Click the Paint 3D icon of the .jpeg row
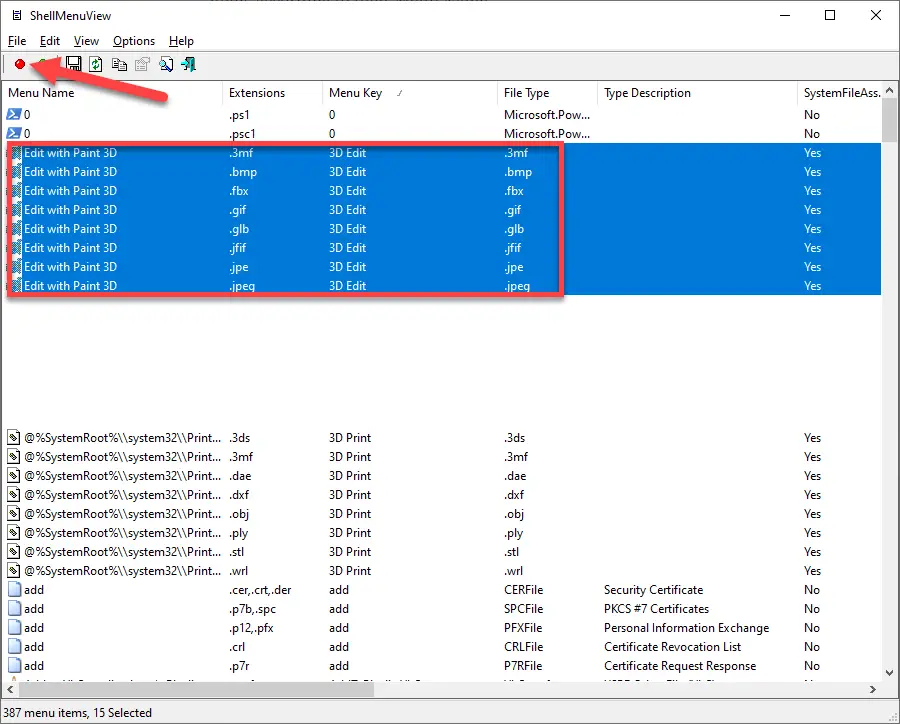Image resolution: width=900 pixels, height=724 pixels. 16,285
